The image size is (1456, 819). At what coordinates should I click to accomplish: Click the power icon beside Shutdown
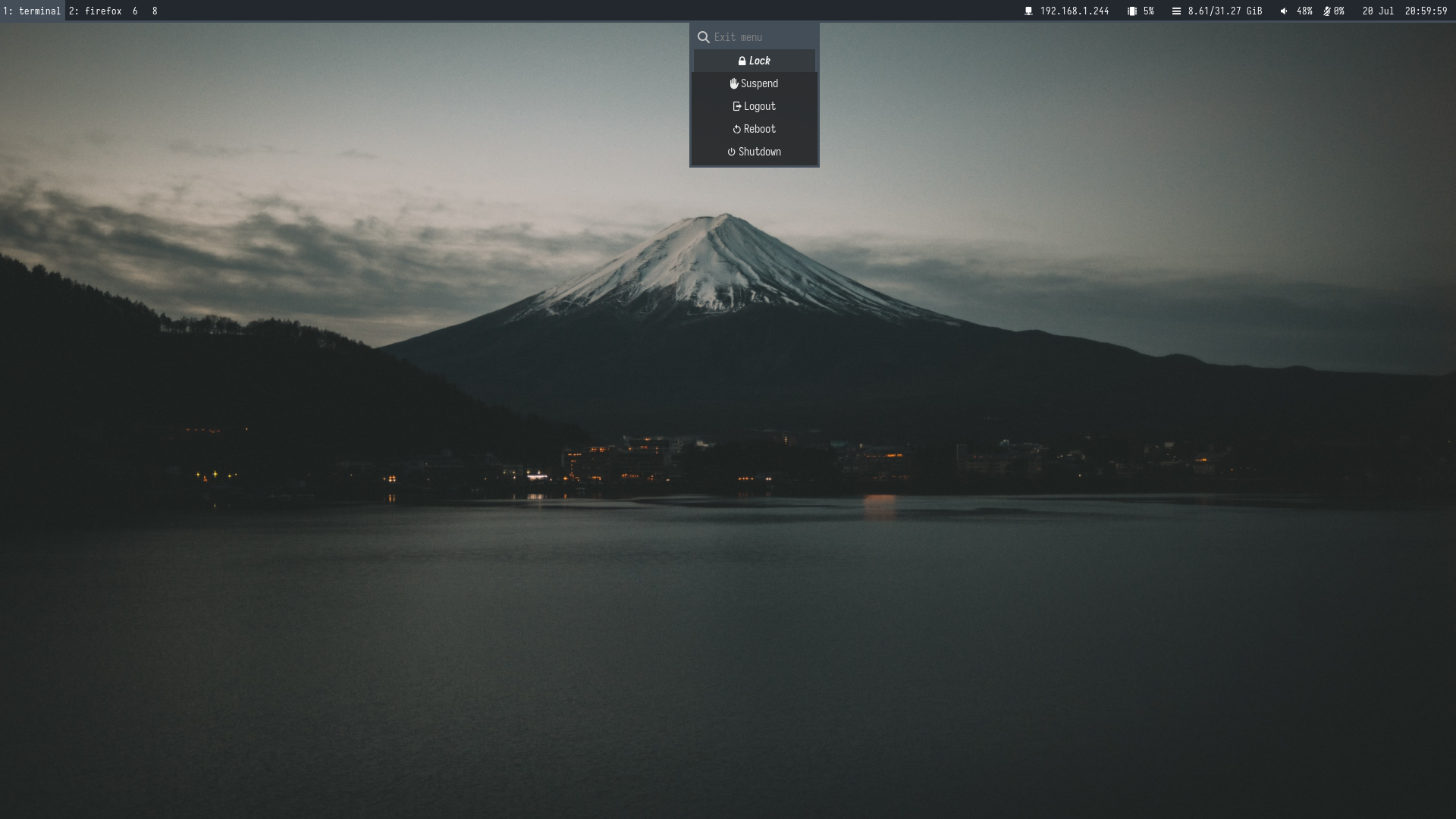point(731,152)
